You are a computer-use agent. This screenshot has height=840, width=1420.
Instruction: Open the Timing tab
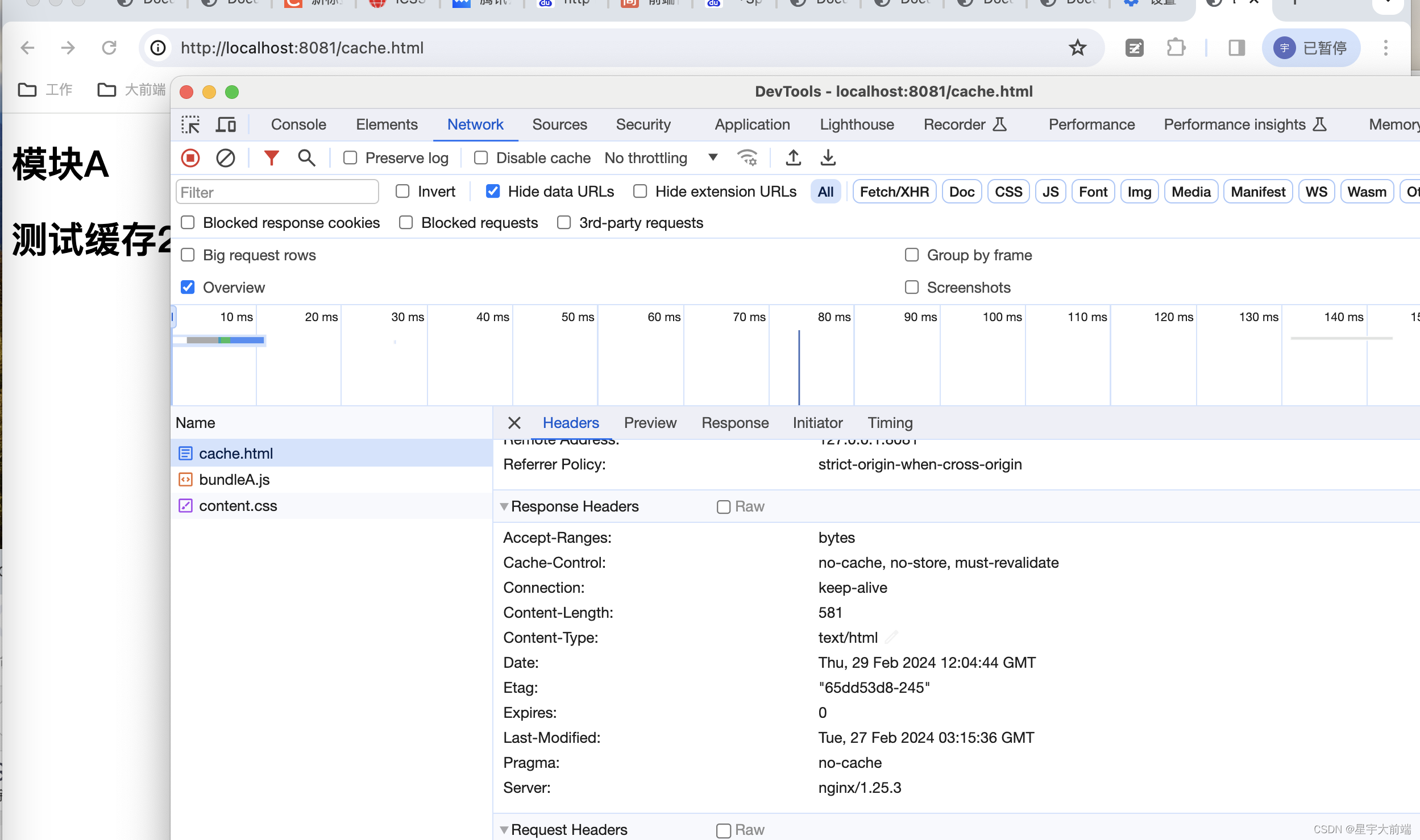[x=890, y=423]
